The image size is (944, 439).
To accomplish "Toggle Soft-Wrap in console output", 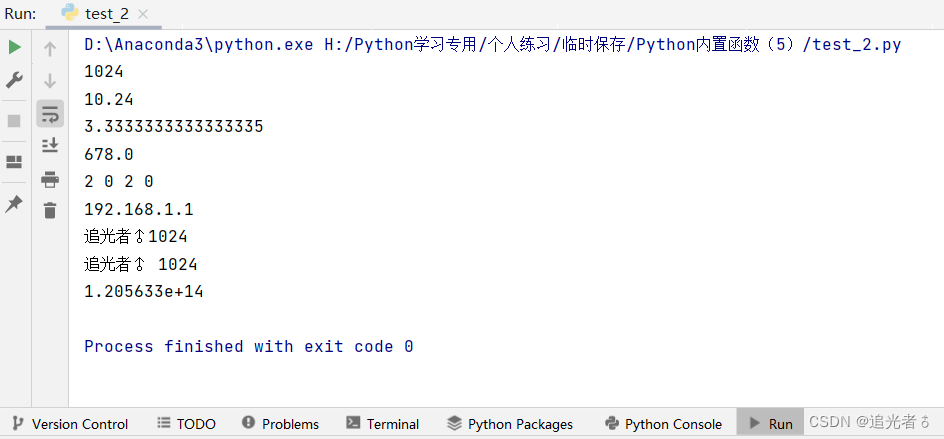I will [50, 113].
